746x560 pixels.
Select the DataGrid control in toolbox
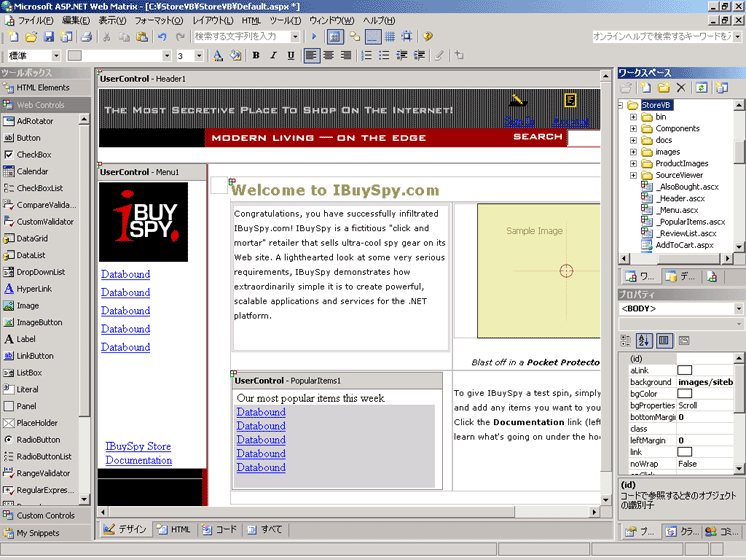click(32, 238)
